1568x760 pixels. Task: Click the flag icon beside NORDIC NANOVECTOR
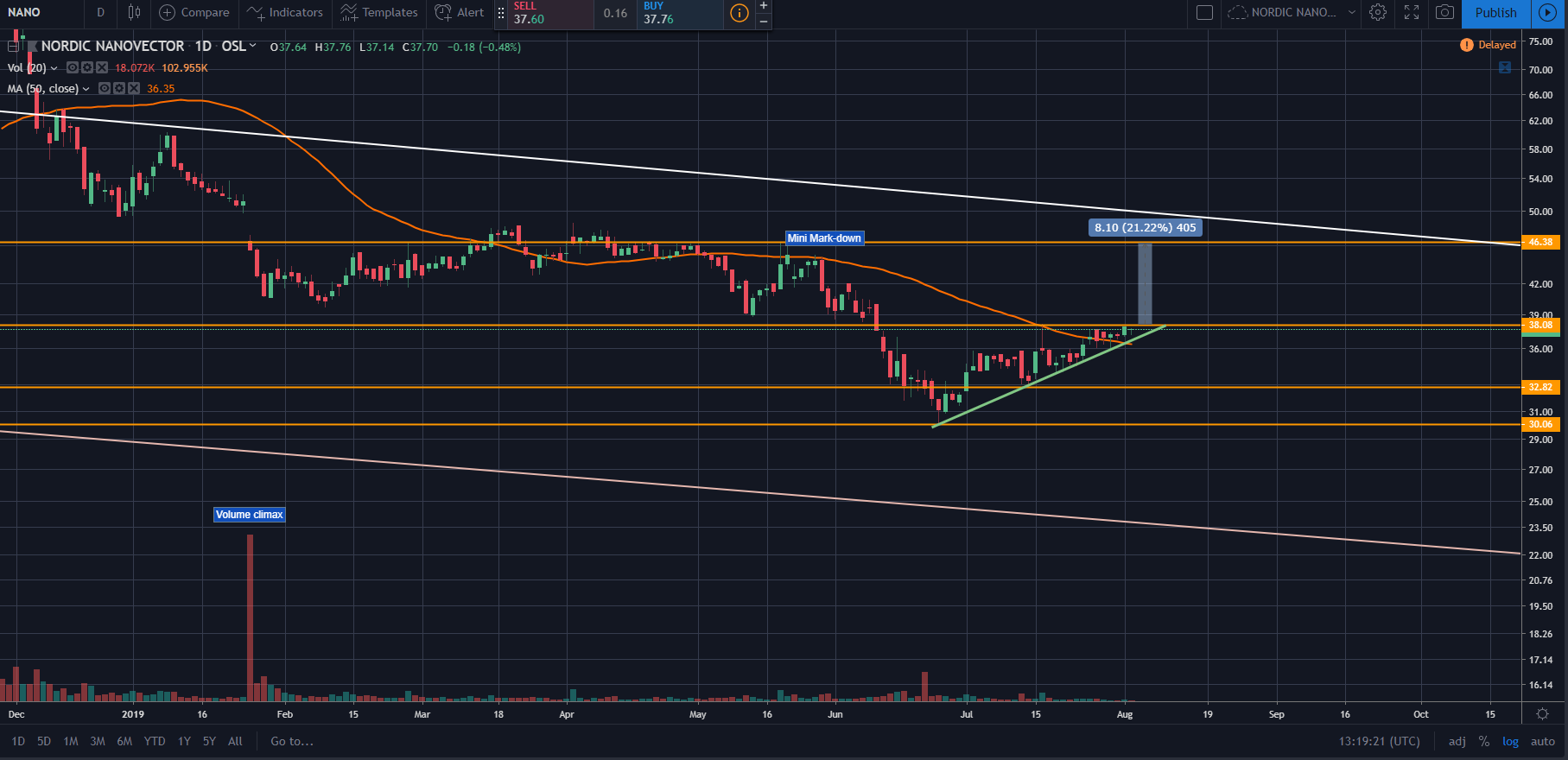coord(31,47)
